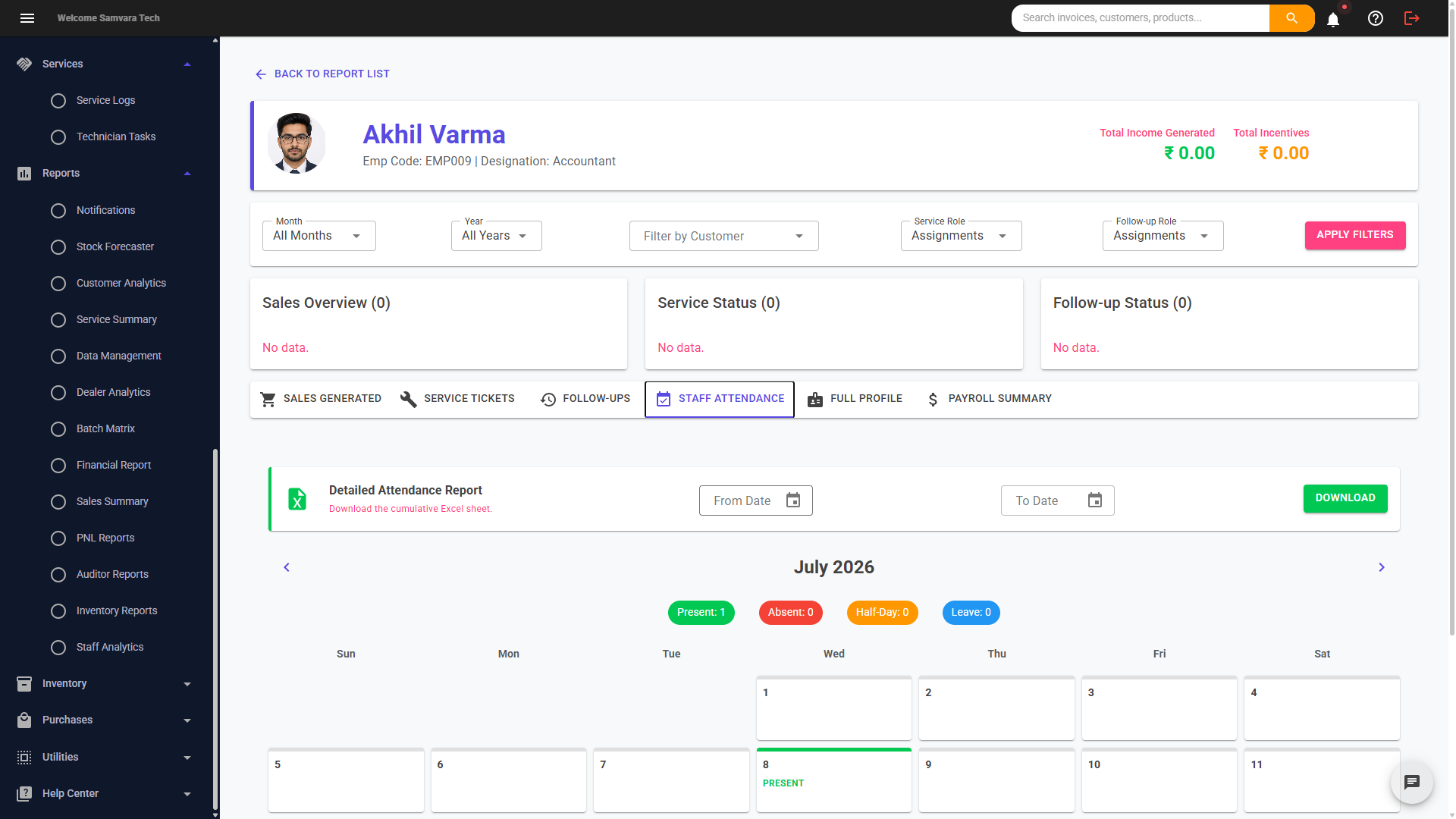Collapse the Services sidebar section
The width and height of the screenshot is (1456, 819).
(x=187, y=64)
